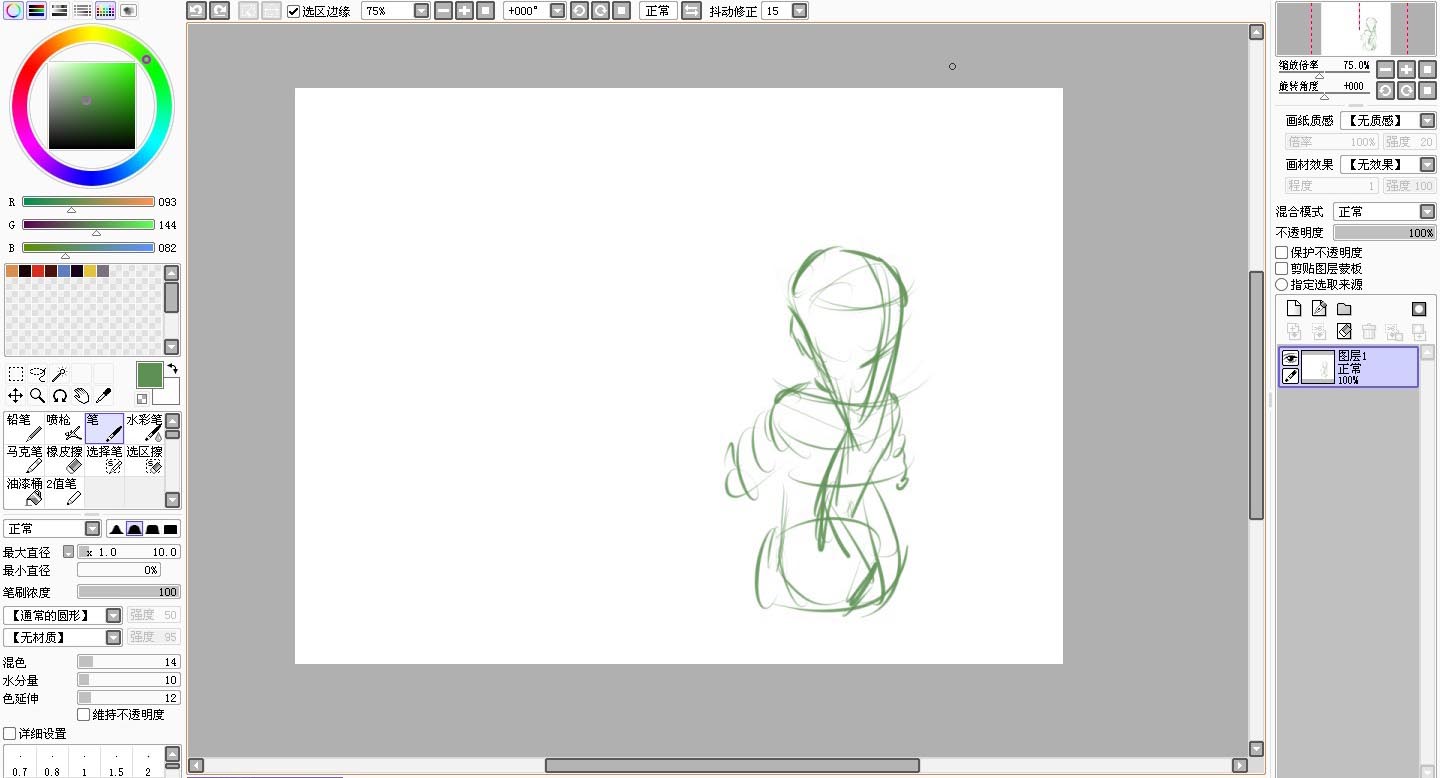Select the 水彩笔 watercolor brush tool

click(144, 428)
